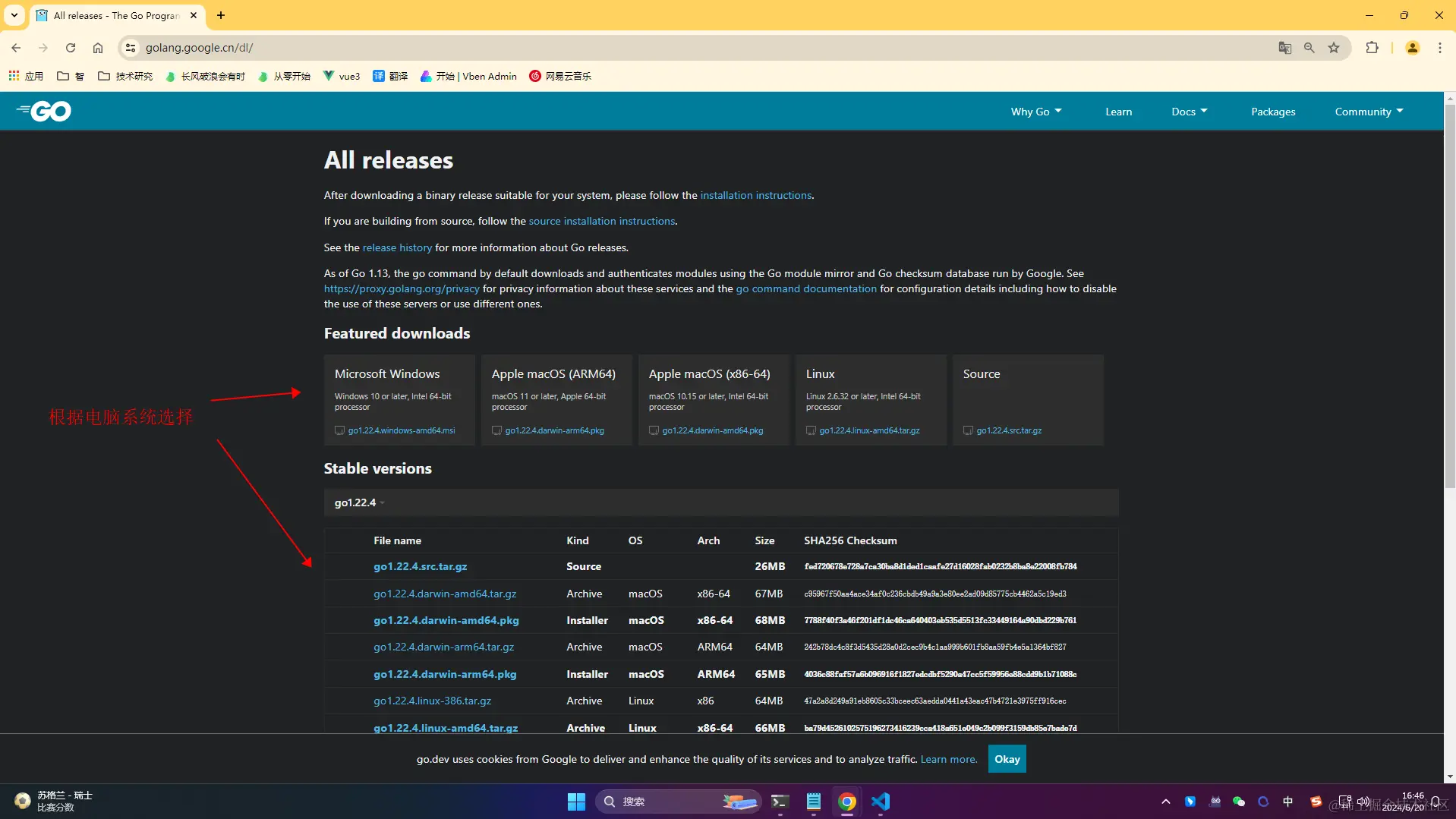Download go1.22.4.windows-amd64.msi featured file
This screenshot has width=1456, height=819.
pyautogui.click(x=401, y=430)
